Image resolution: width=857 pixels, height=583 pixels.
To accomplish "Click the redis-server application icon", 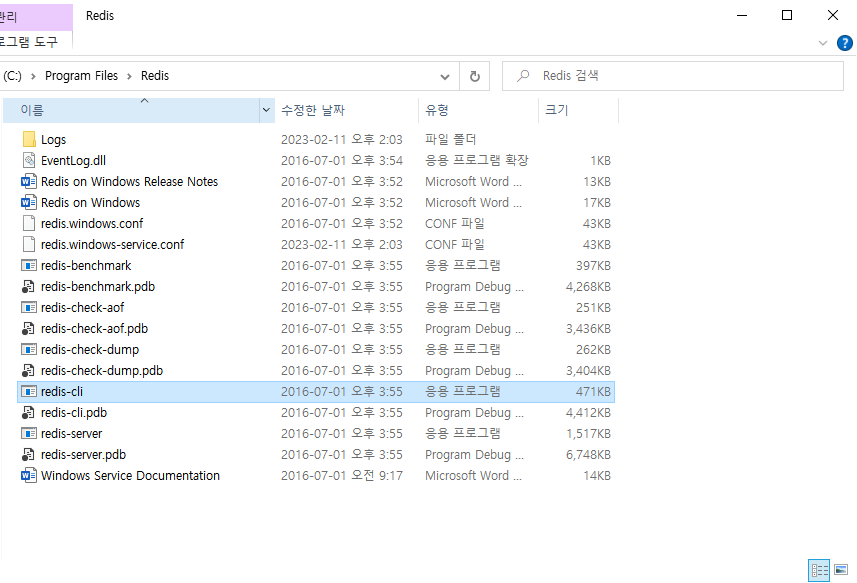I will click(29, 433).
